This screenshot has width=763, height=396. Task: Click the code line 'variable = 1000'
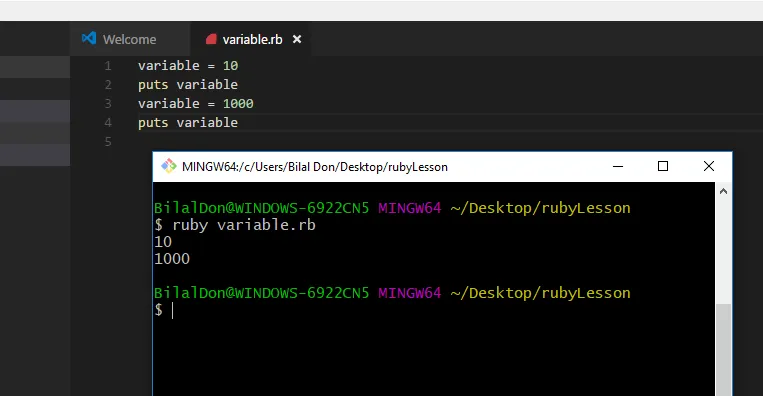coord(196,104)
